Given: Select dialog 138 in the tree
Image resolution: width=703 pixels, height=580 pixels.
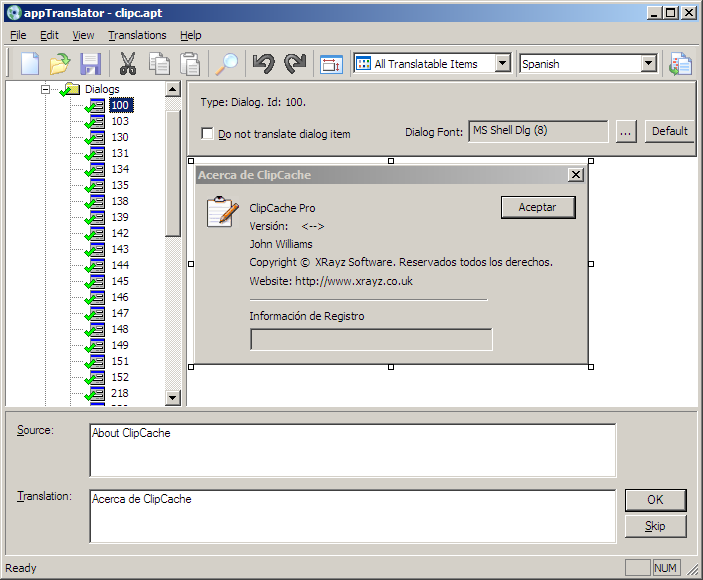Looking at the screenshot, I should 119,201.
